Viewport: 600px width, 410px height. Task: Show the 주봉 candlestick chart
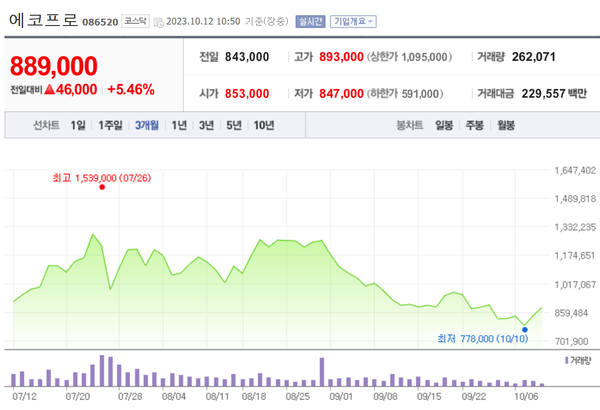[474, 125]
